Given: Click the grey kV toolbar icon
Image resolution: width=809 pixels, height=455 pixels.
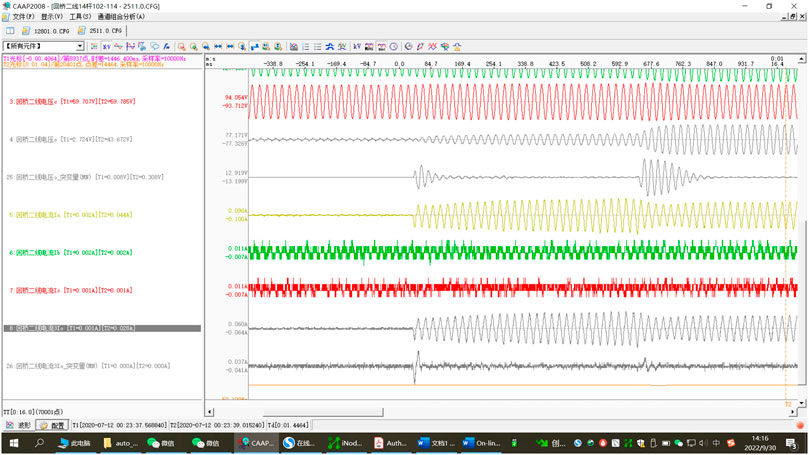Looking at the screenshot, I should tap(357, 46).
